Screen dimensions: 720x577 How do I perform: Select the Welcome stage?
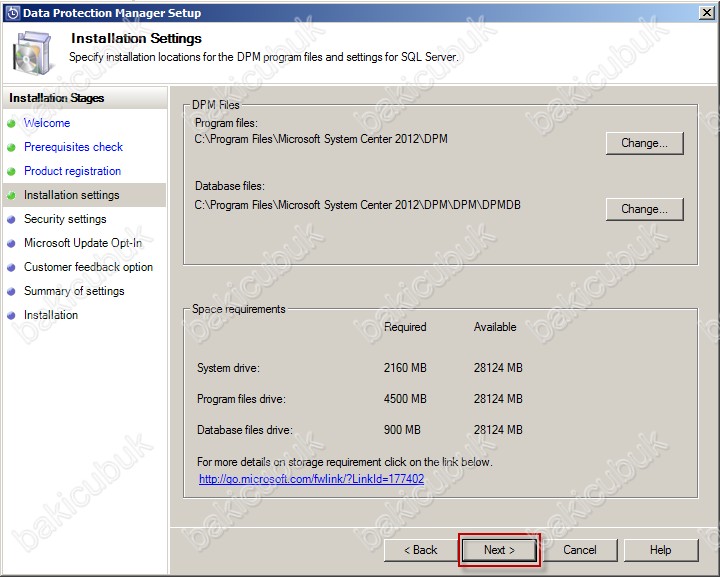47,123
